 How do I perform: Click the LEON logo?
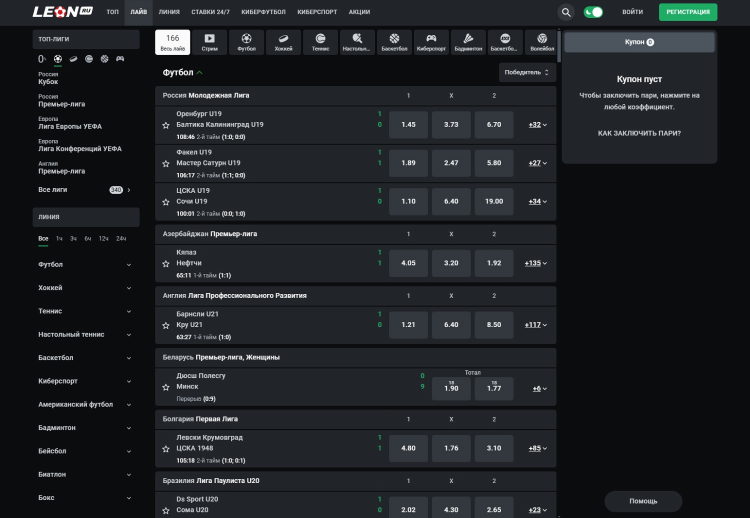pos(63,12)
